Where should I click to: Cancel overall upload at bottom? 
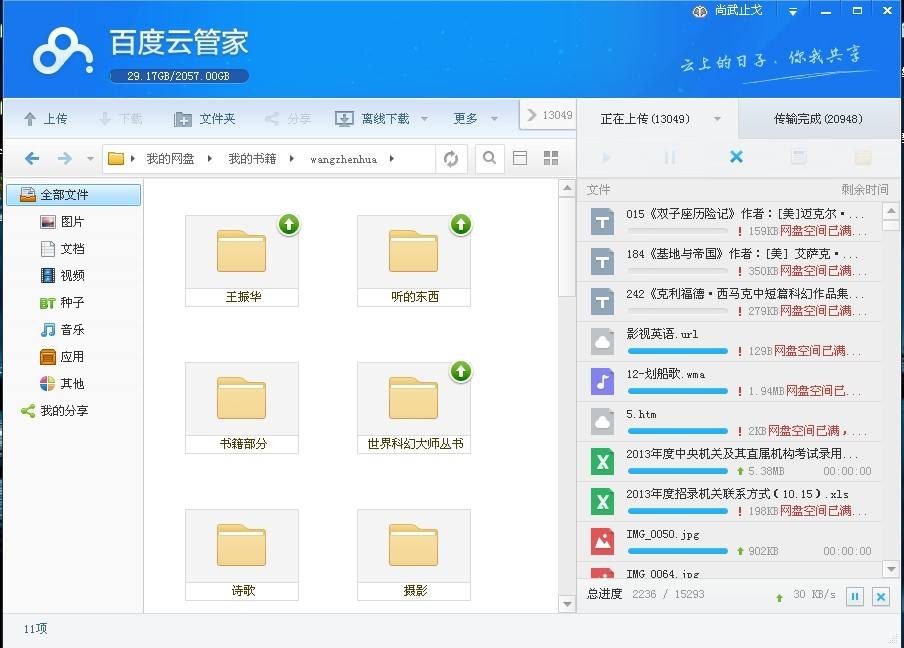880,597
